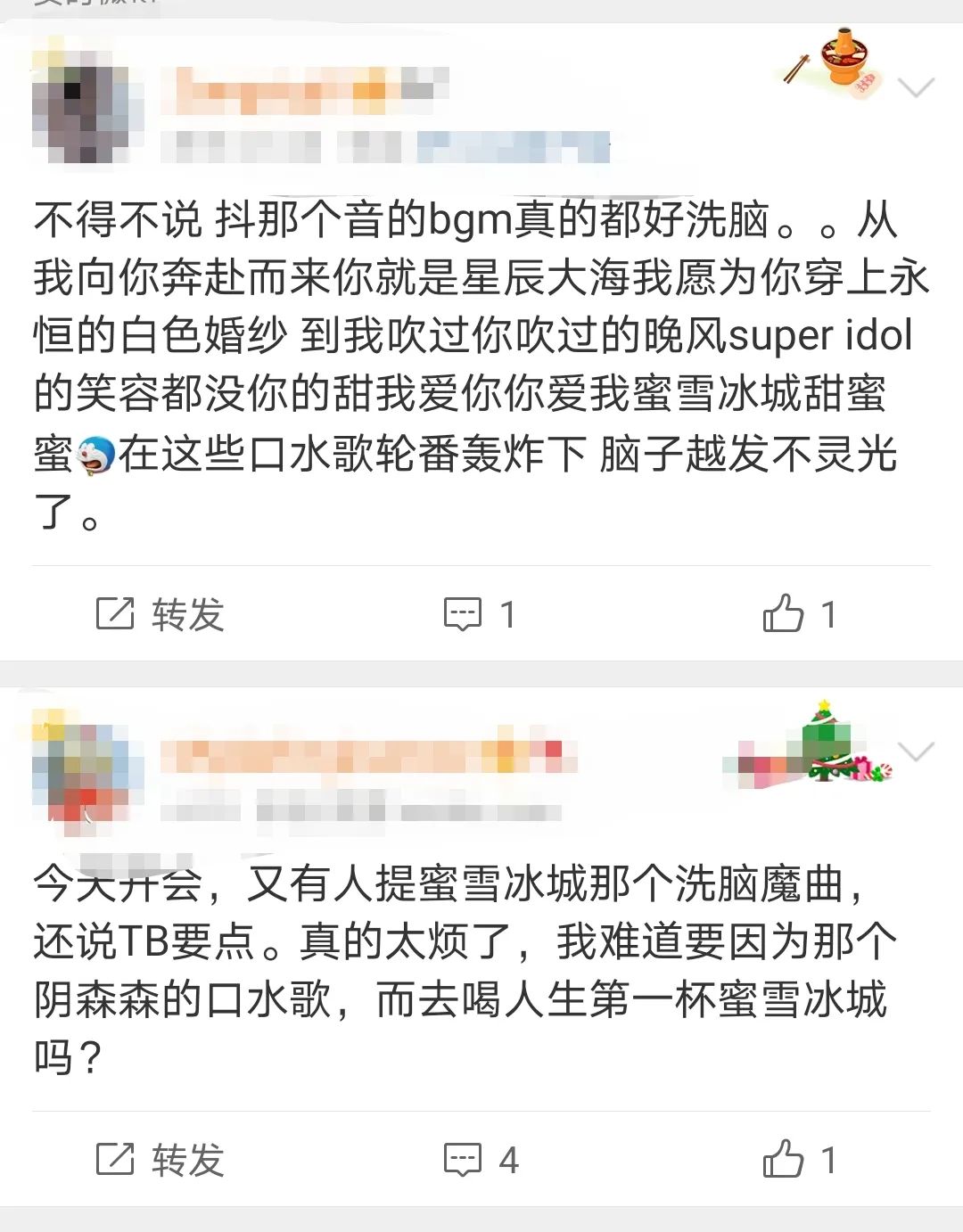Viewport: 963px width, 1232px height.
Task: Click 转发 label under first post
Action: pyautogui.click(x=187, y=614)
